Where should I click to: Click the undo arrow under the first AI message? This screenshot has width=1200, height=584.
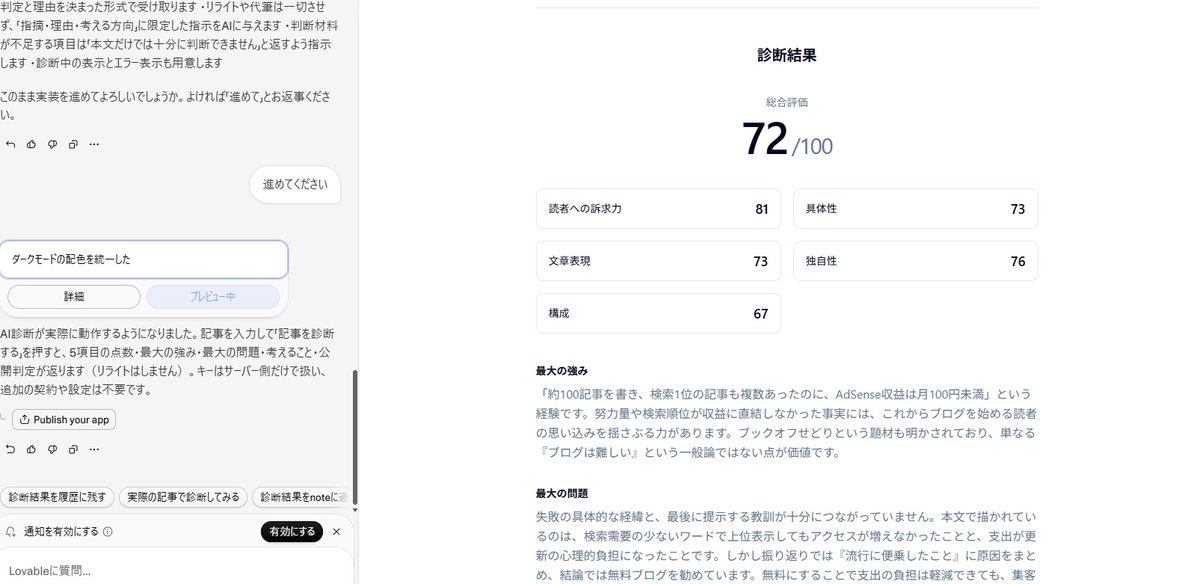coord(10,144)
